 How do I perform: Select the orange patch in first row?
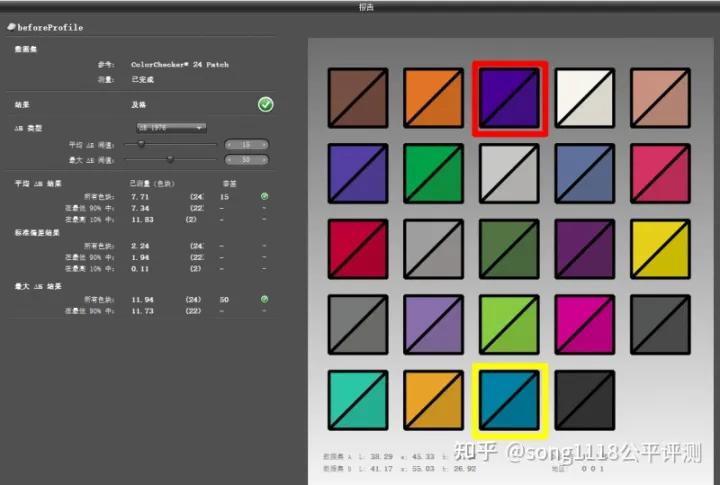[x=434, y=98]
